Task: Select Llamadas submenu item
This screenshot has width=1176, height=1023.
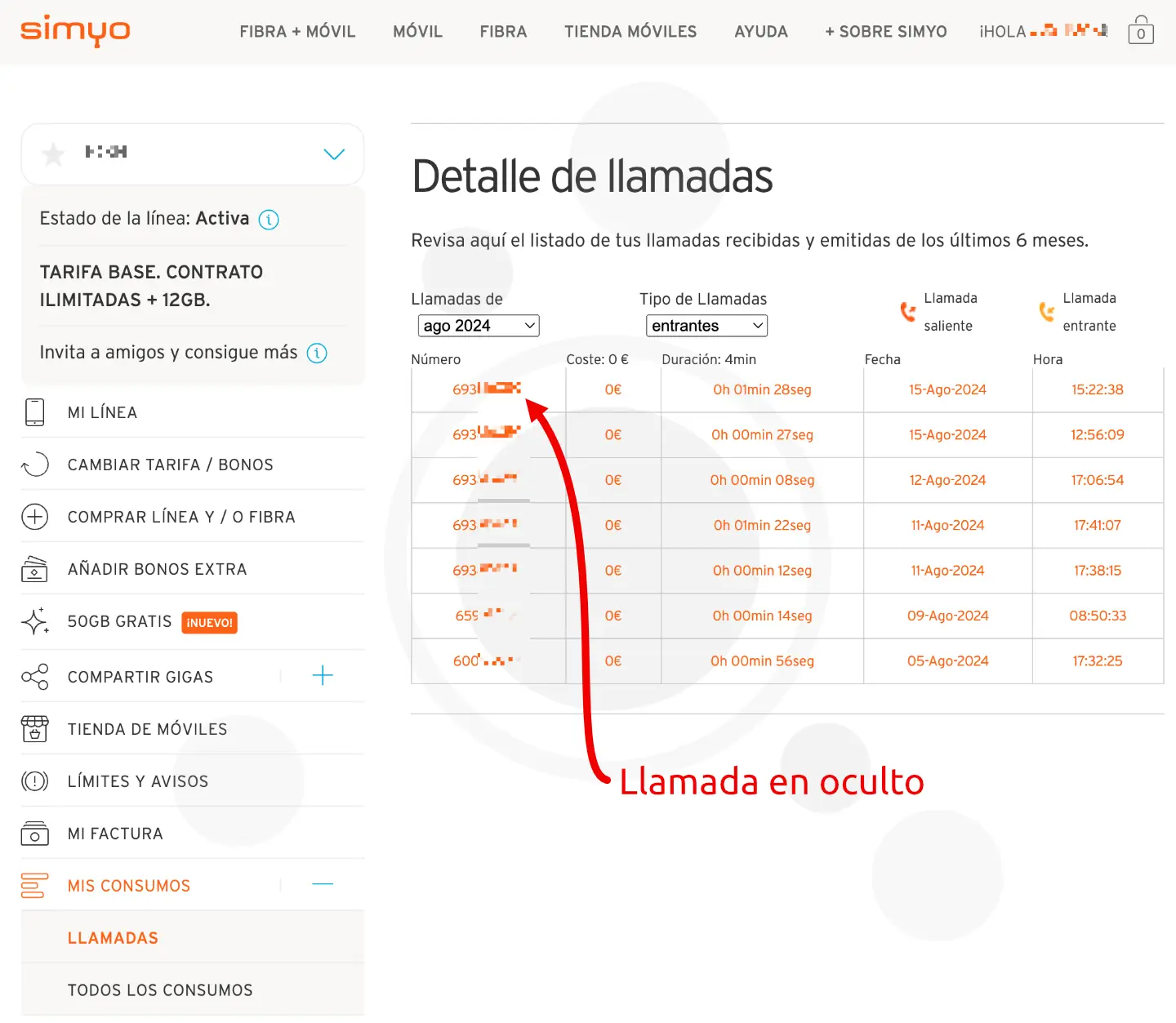Action: pyautogui.click(x=113, y=939)
